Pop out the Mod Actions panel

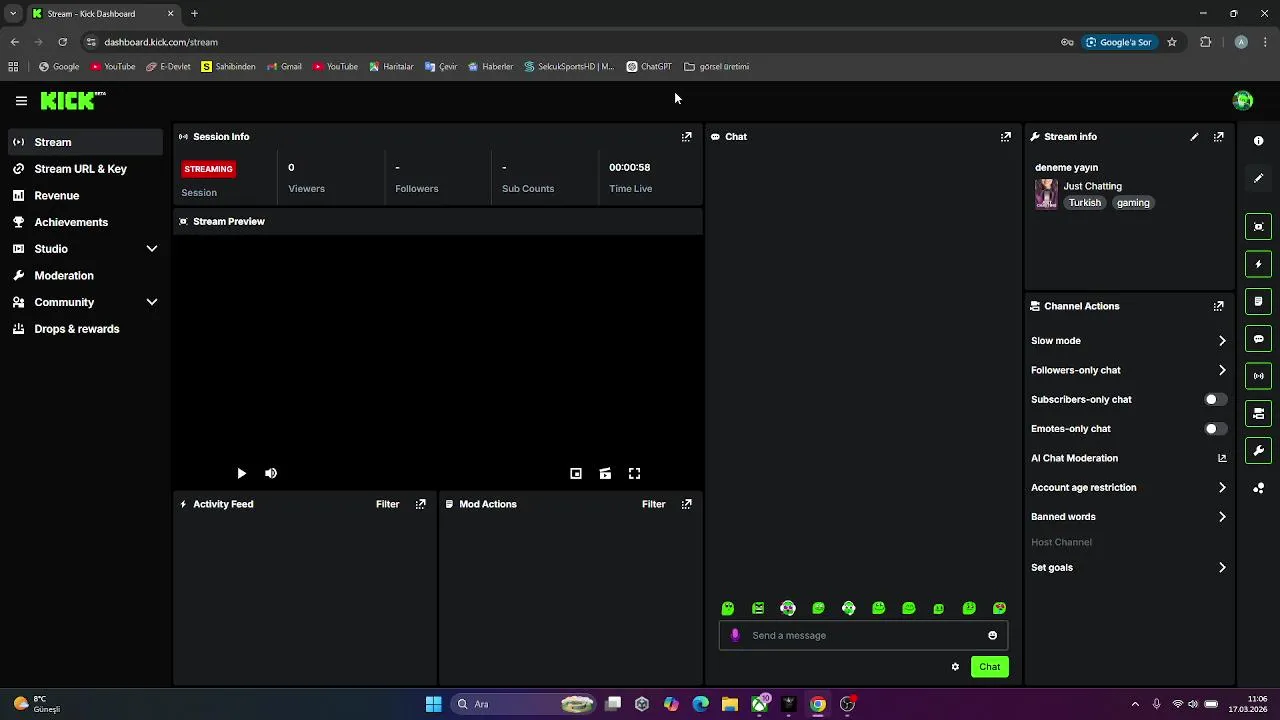point(686,504)
